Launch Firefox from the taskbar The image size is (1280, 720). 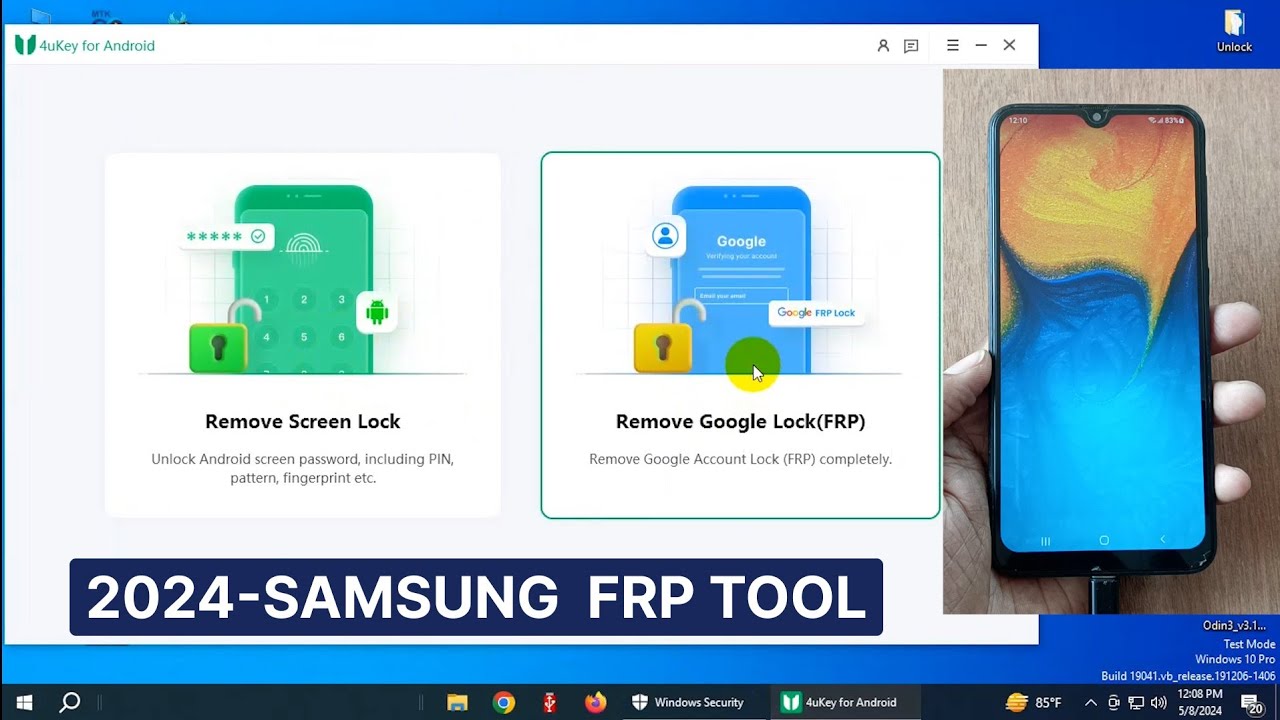click(x=596, y=702)
